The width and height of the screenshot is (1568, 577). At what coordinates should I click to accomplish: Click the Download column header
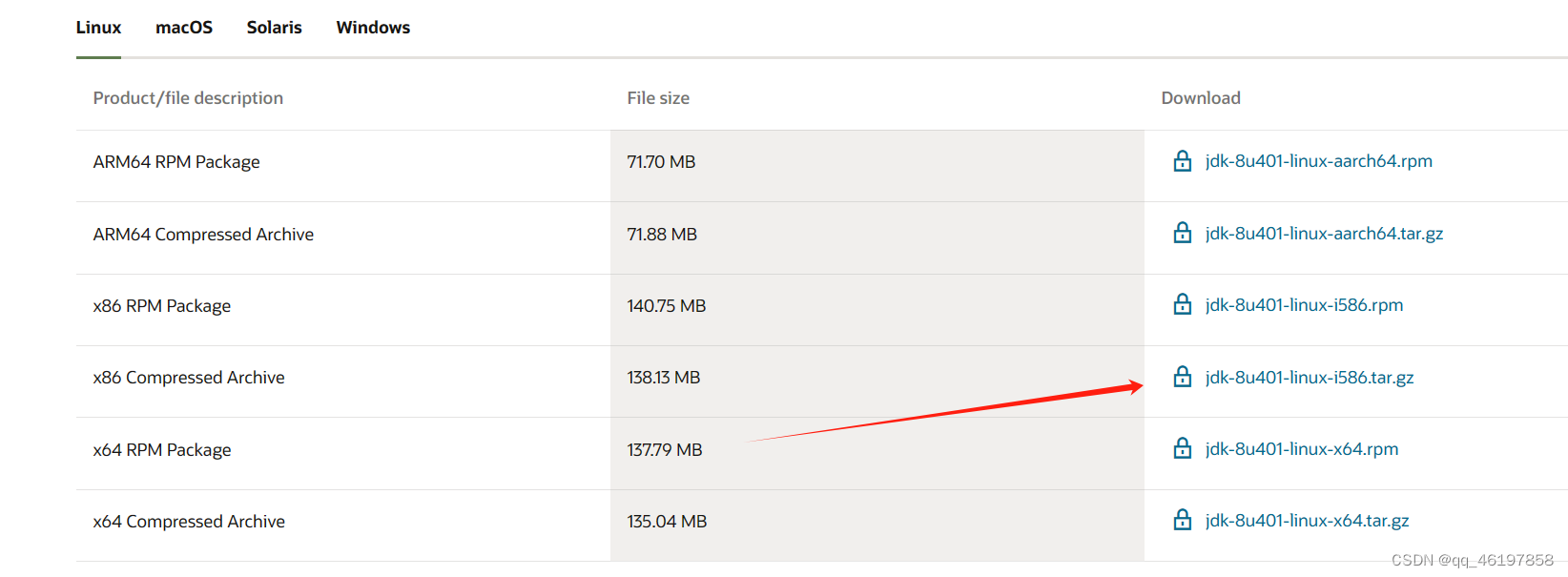coord(1201,98)
